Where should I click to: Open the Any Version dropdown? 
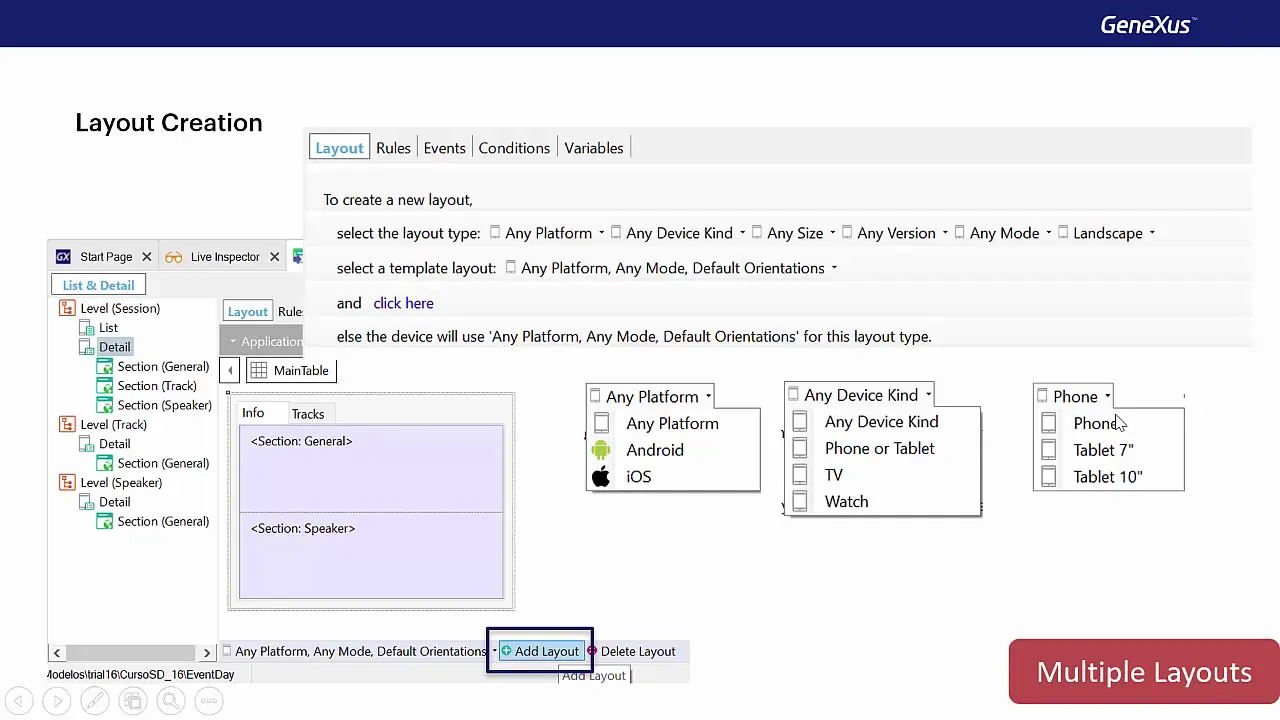click(895, 233)
